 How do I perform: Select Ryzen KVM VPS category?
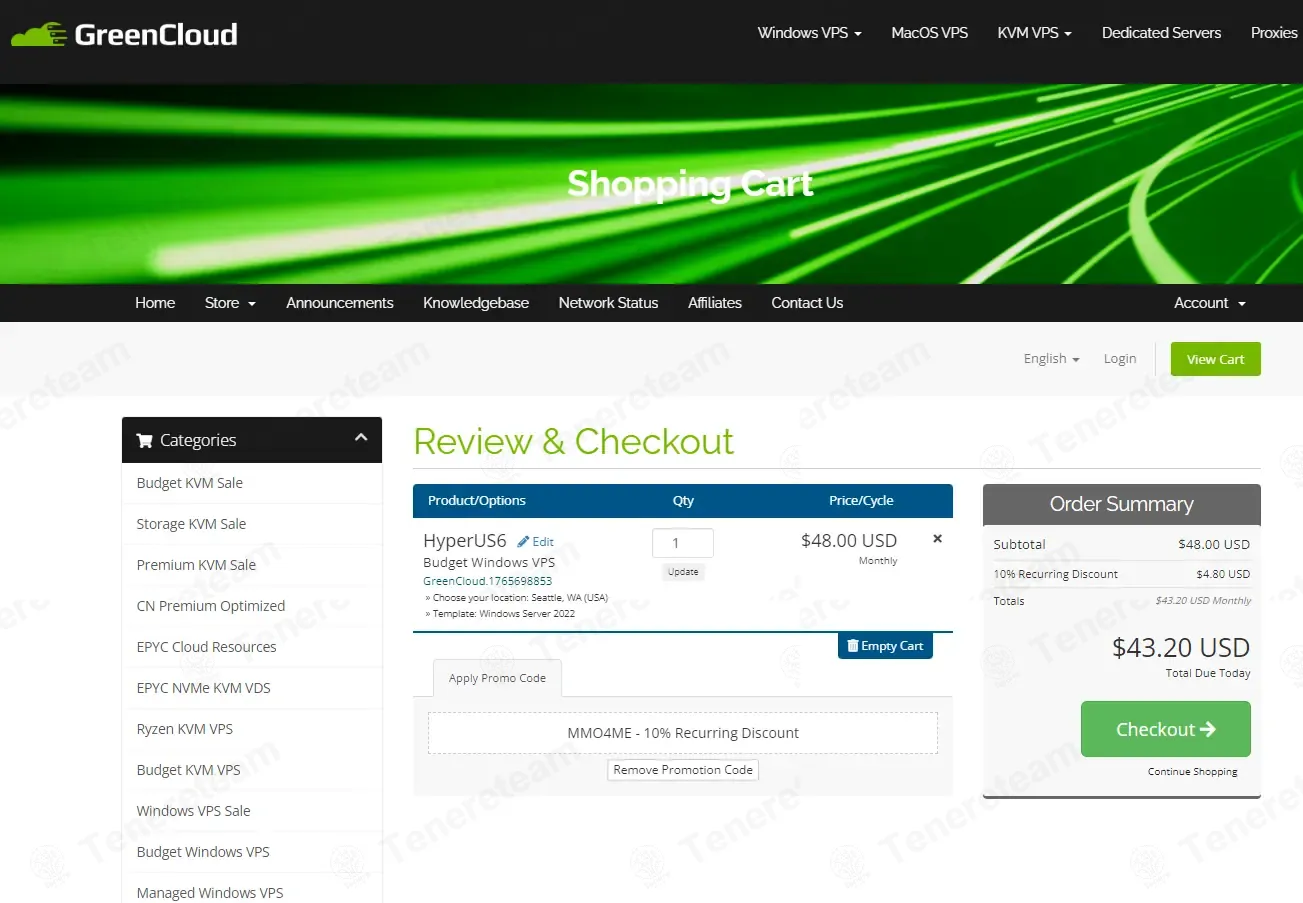185,729
